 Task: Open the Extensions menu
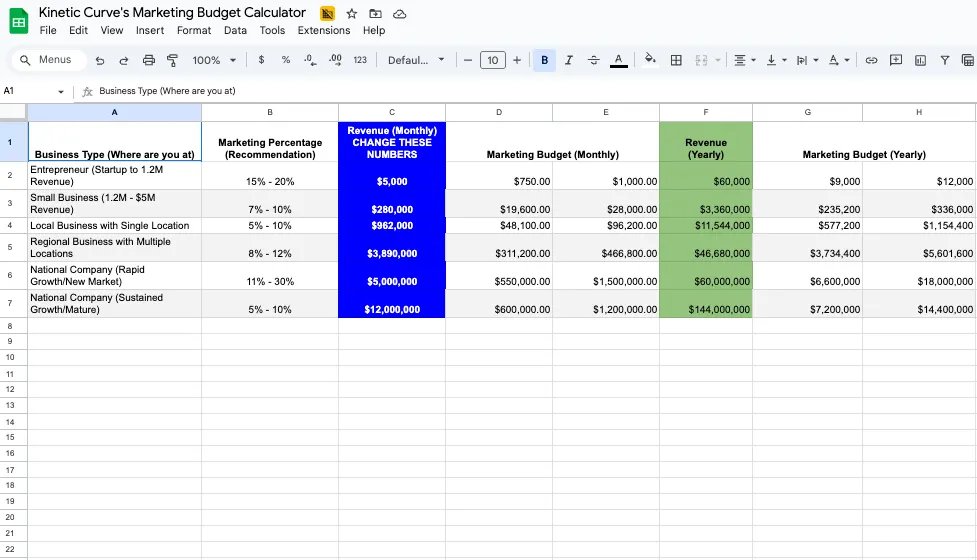(324, 30)
